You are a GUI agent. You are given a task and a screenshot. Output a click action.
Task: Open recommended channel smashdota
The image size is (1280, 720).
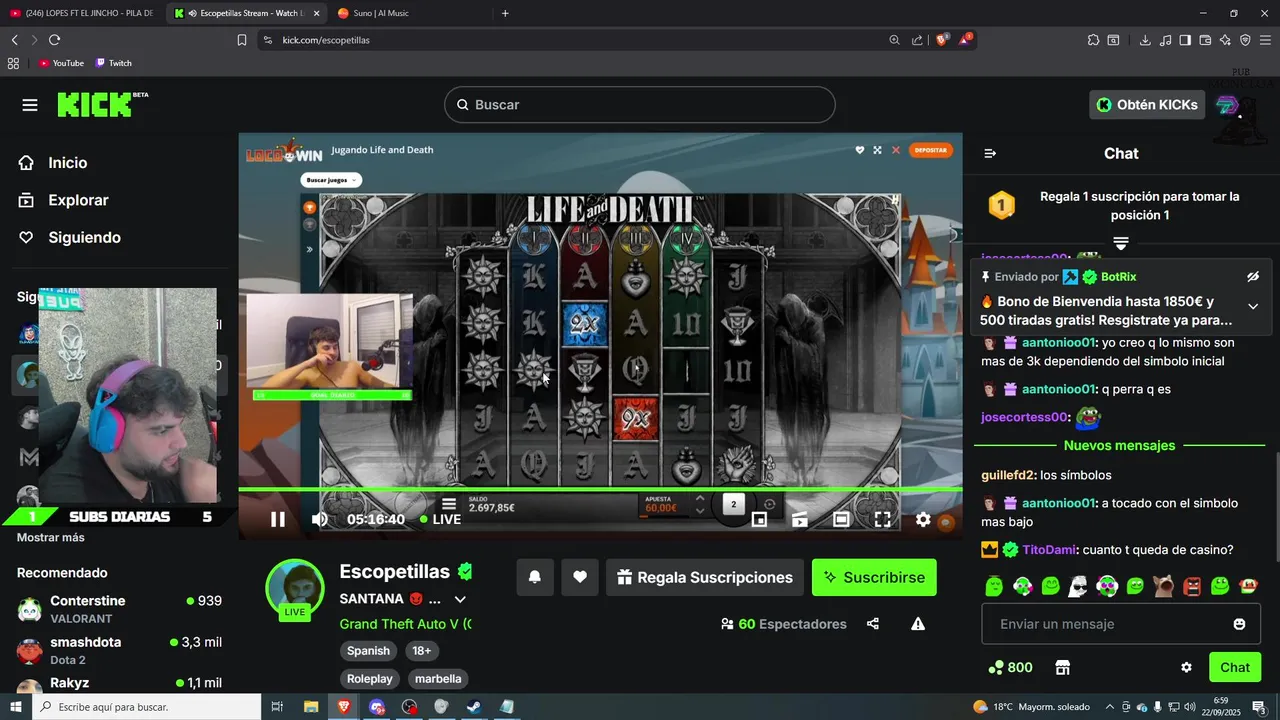[119, 650]
